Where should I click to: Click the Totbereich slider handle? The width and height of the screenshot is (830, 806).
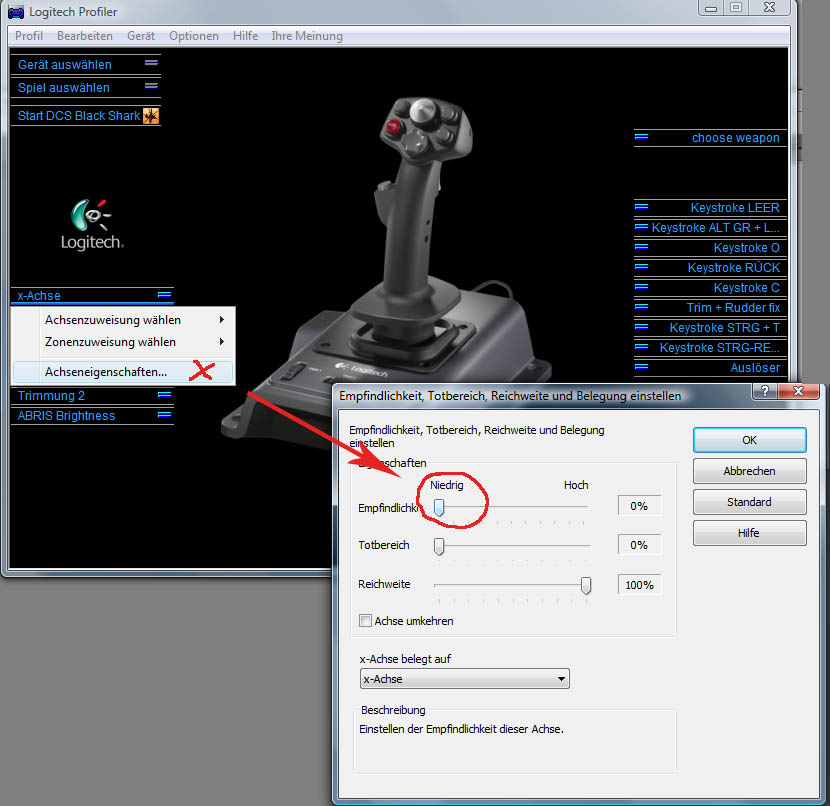point(439,546)
